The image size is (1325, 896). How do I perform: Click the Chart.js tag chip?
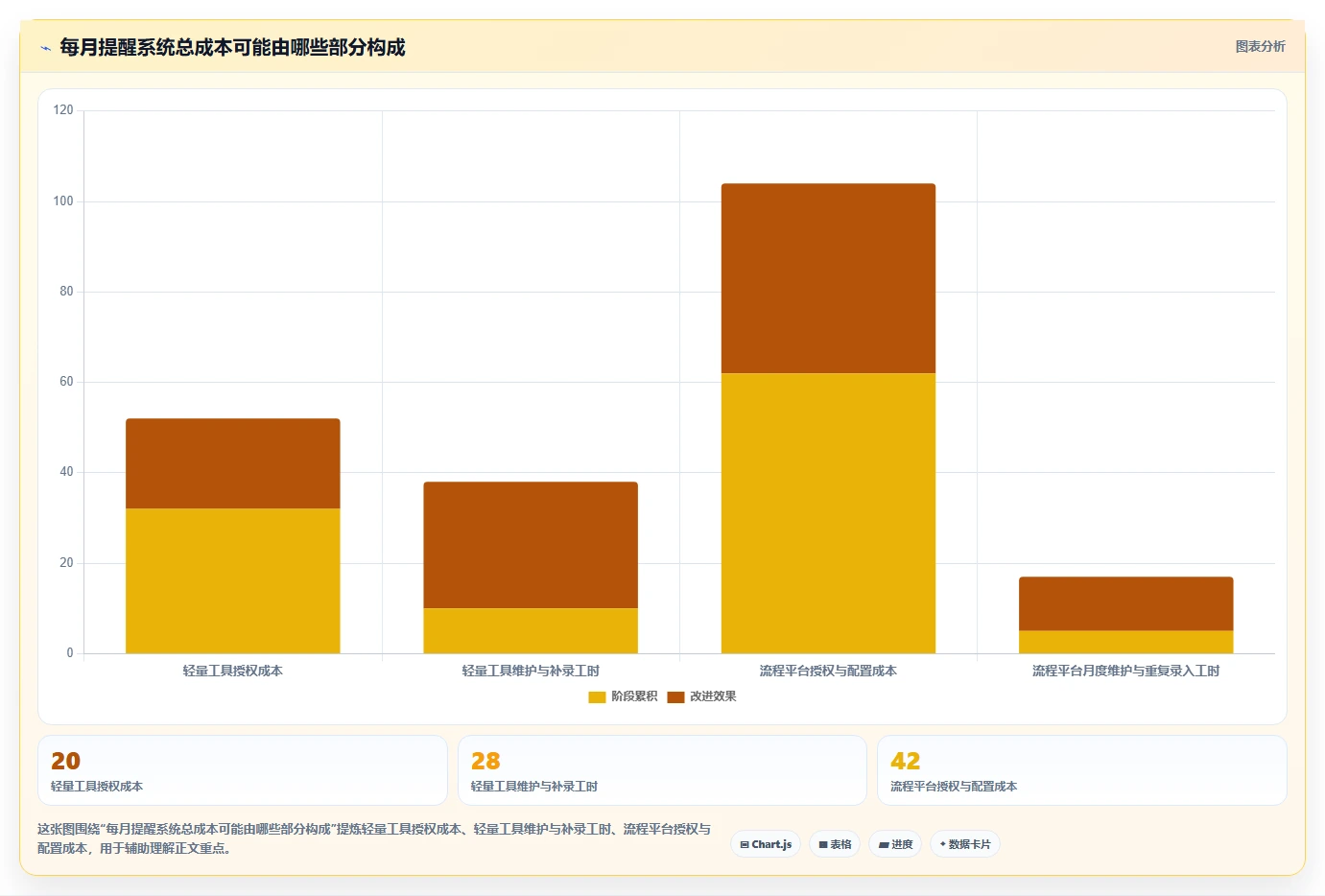click(x=766, y=844)
